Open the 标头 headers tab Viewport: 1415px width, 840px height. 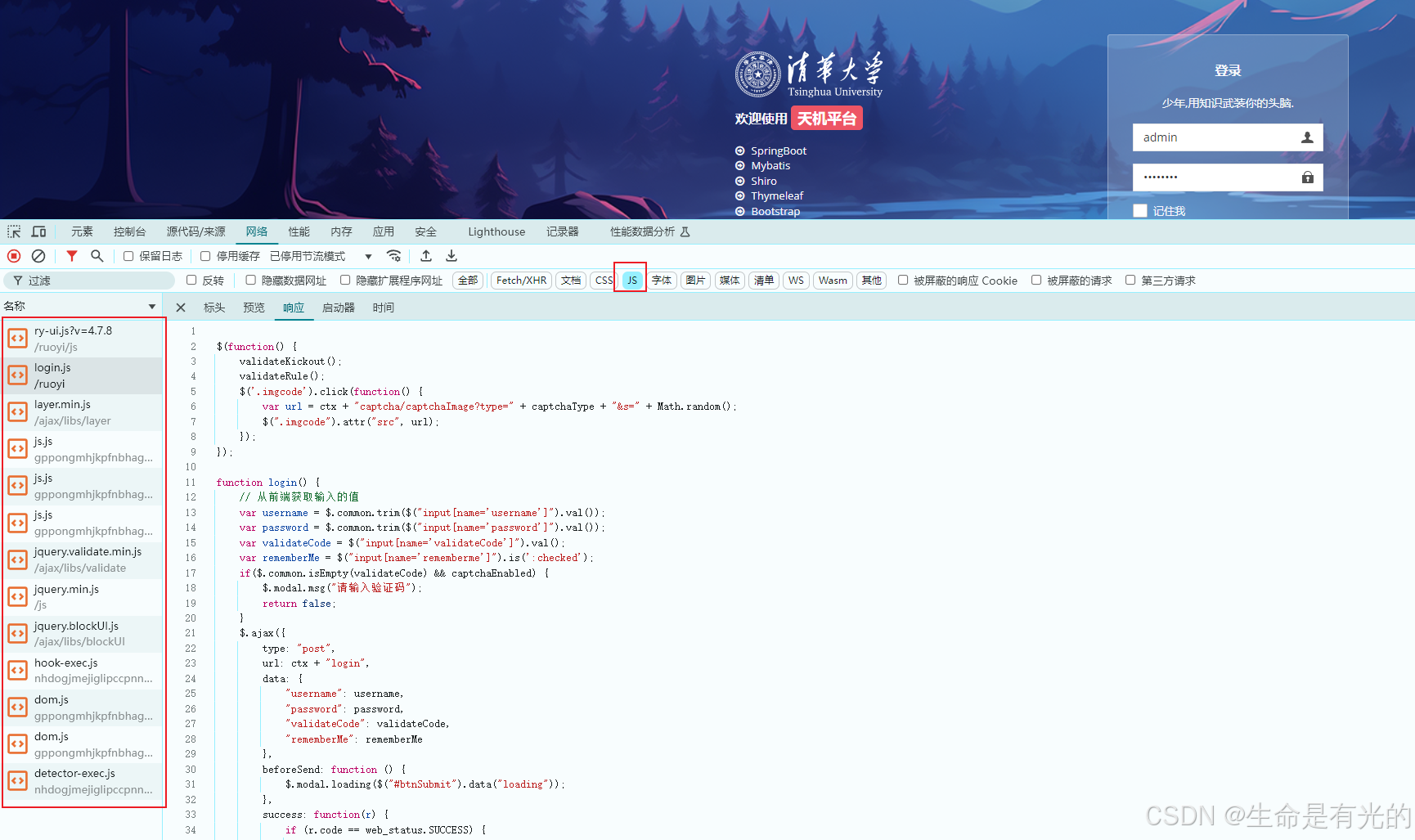[214, 308]
